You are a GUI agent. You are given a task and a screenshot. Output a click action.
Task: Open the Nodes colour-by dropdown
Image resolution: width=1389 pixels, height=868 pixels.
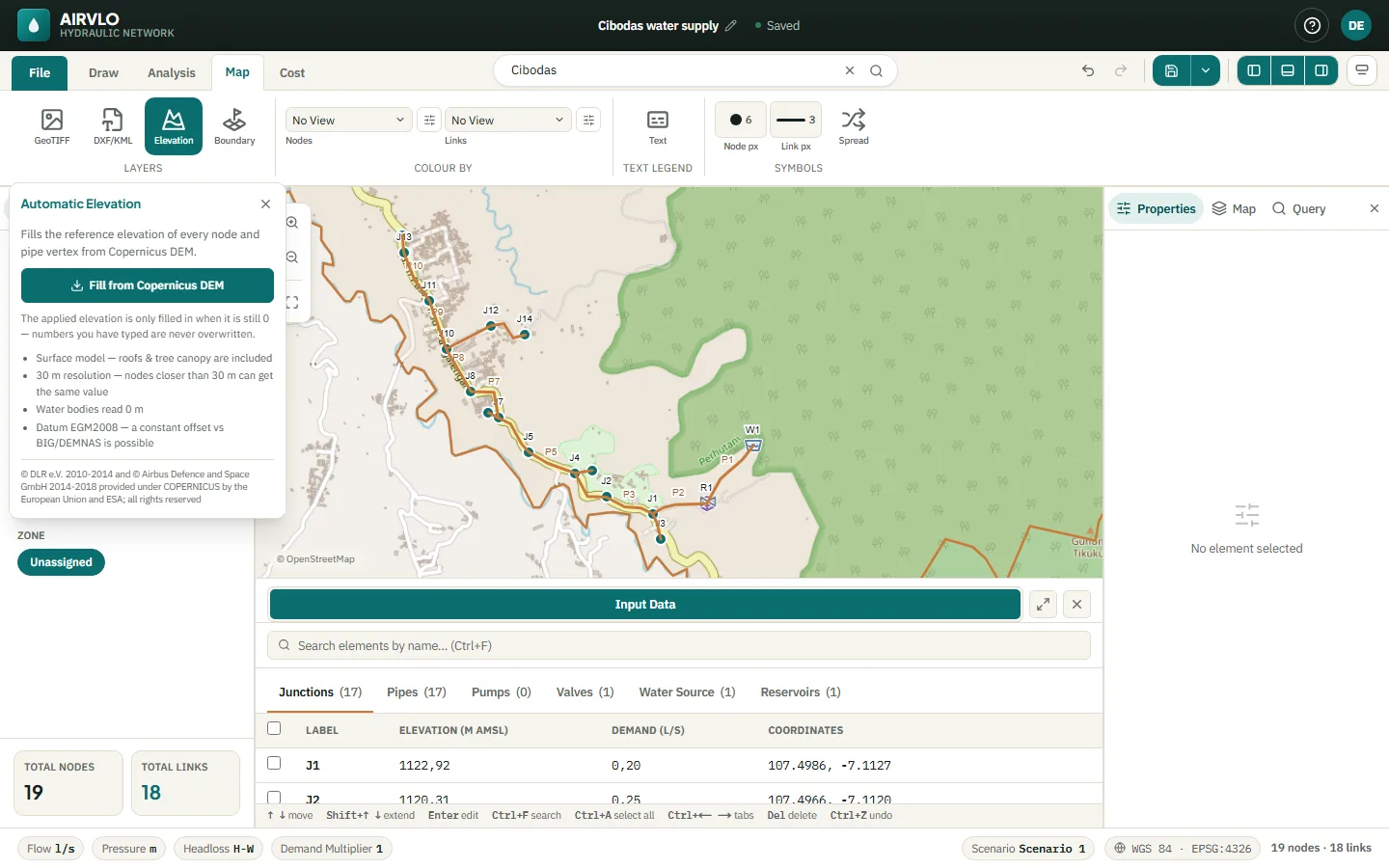[348, 120]
